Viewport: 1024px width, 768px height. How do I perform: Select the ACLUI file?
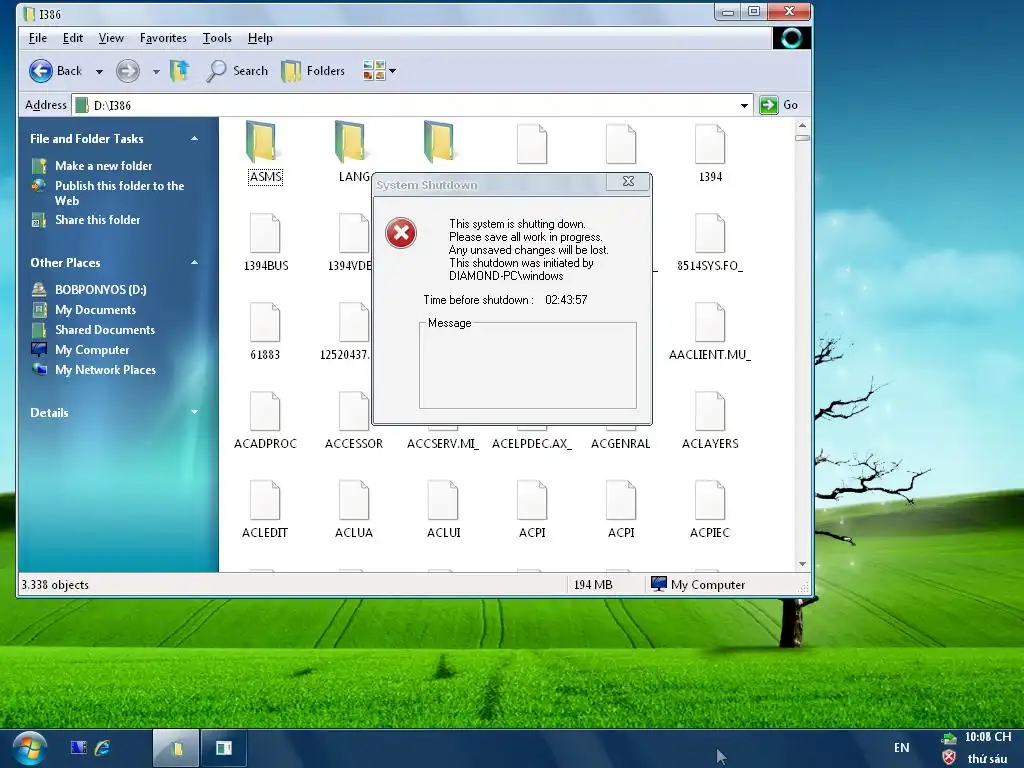443,509
